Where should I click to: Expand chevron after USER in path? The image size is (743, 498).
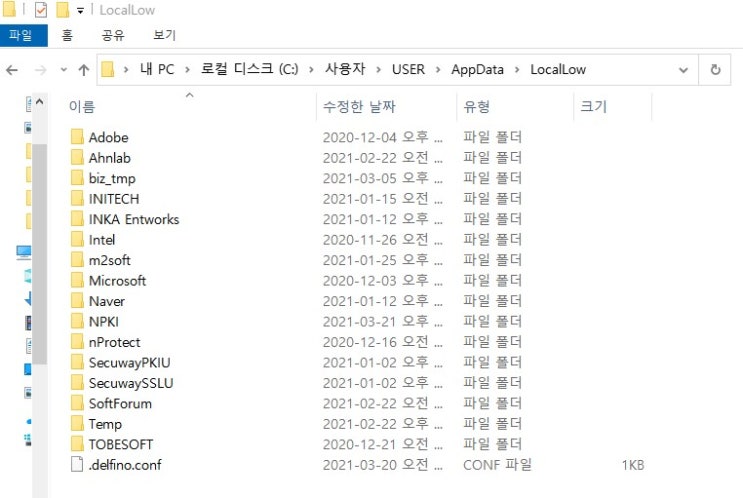438,70
